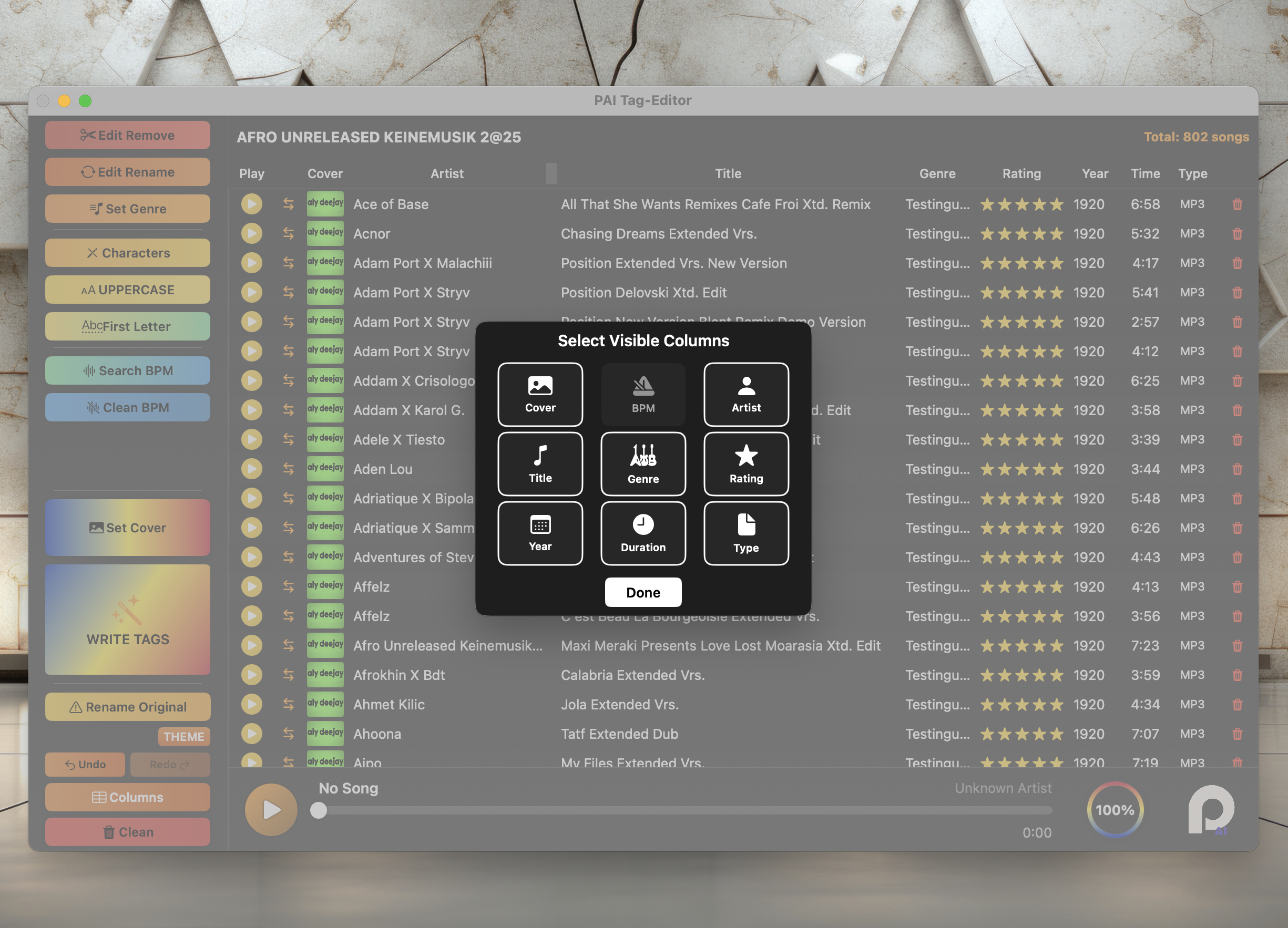Viewport: 1288px width, 928px height.
Task: Click the Rename Original button
Action: pyautogui.click(x=128, y=707)
